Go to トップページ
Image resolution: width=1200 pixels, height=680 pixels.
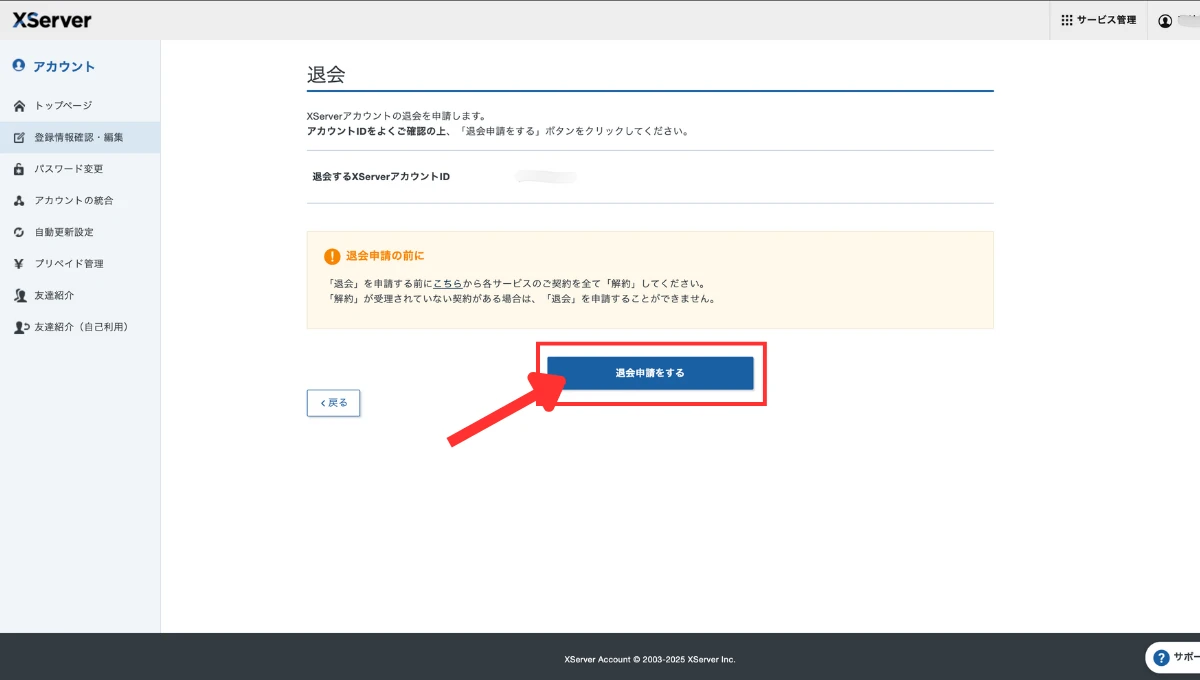[x=64, y=106]
